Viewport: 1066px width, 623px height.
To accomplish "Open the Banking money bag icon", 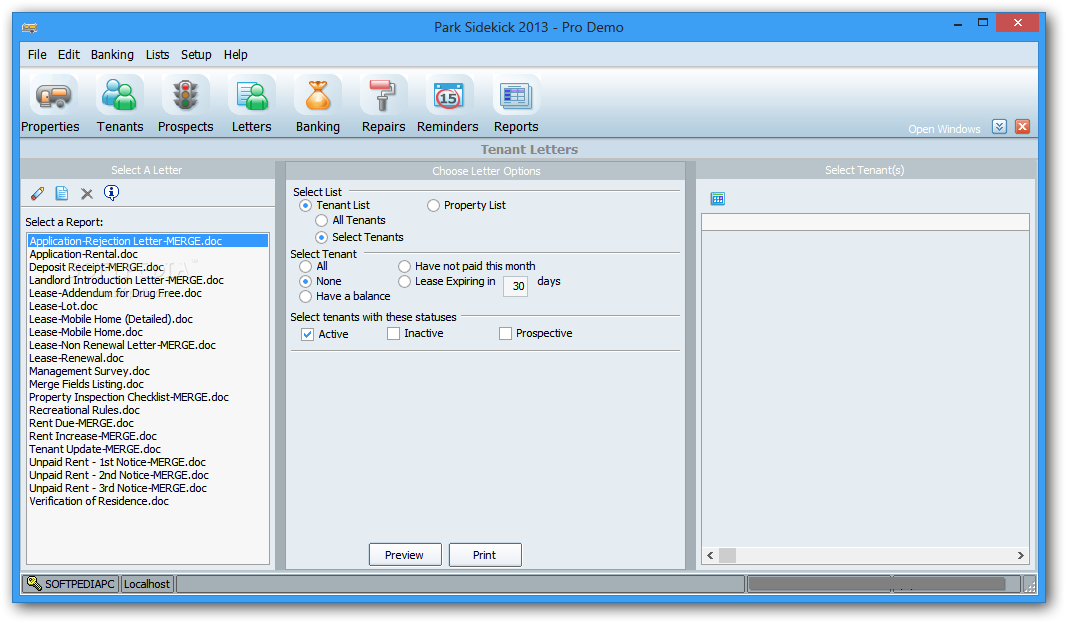I will click(x=317, y=97).
